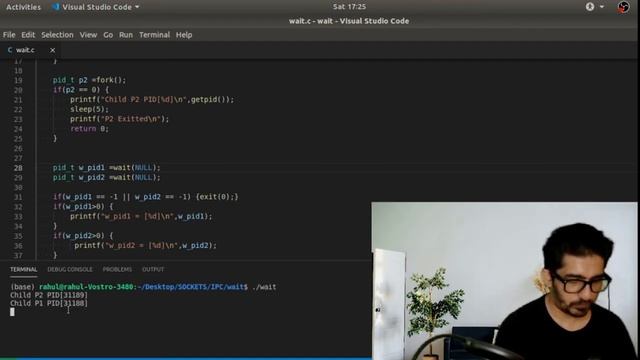
Task: Switch to the OUTPUT panel tab
Action: tap(153, 269)
